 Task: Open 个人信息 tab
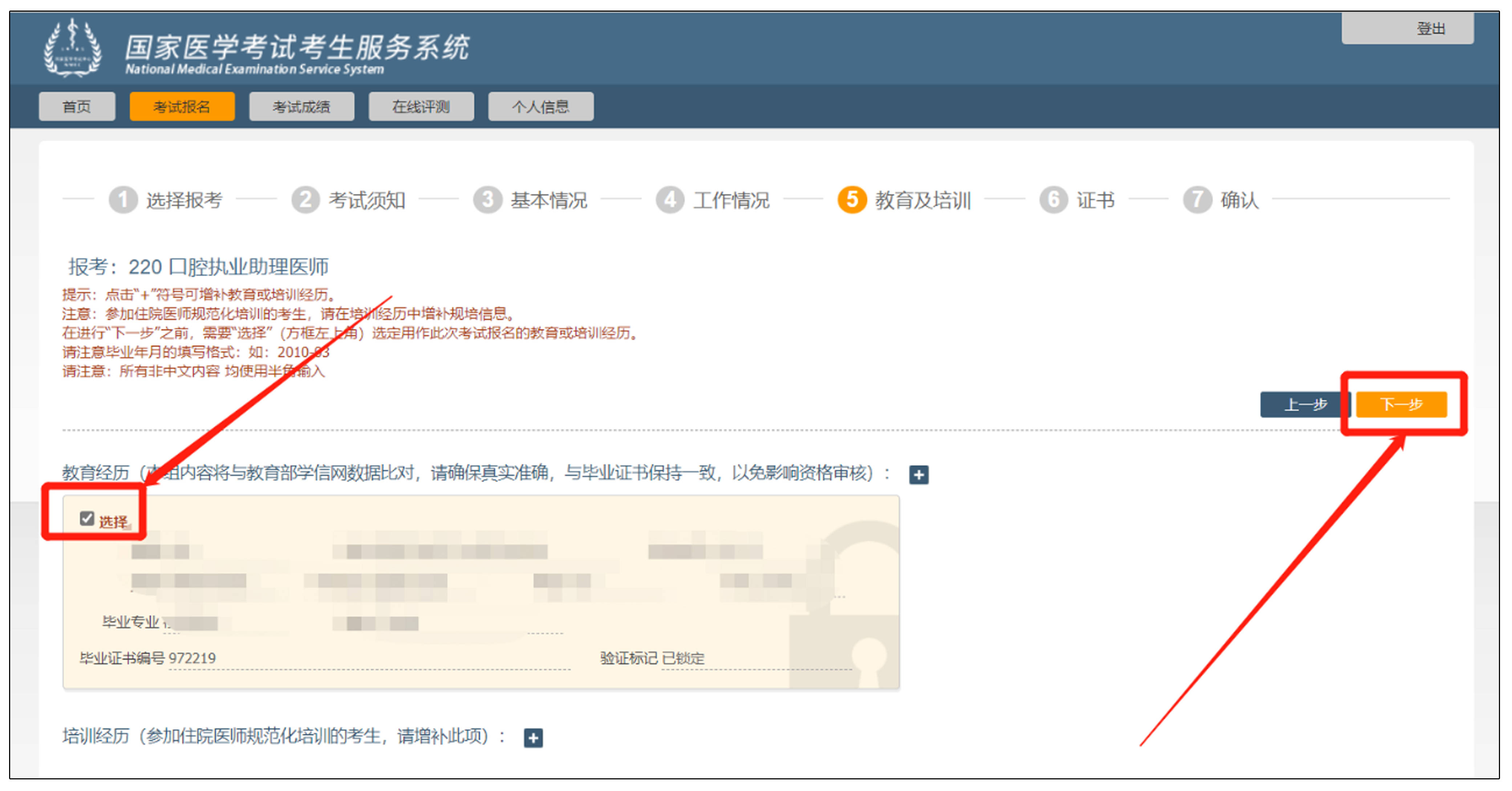(540, 106)
